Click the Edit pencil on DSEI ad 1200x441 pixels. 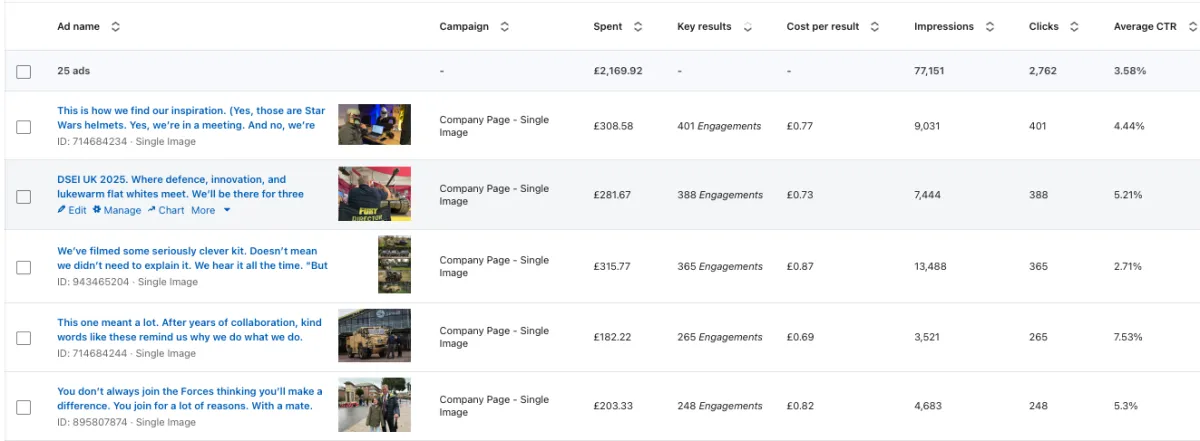tap(72, 210)
